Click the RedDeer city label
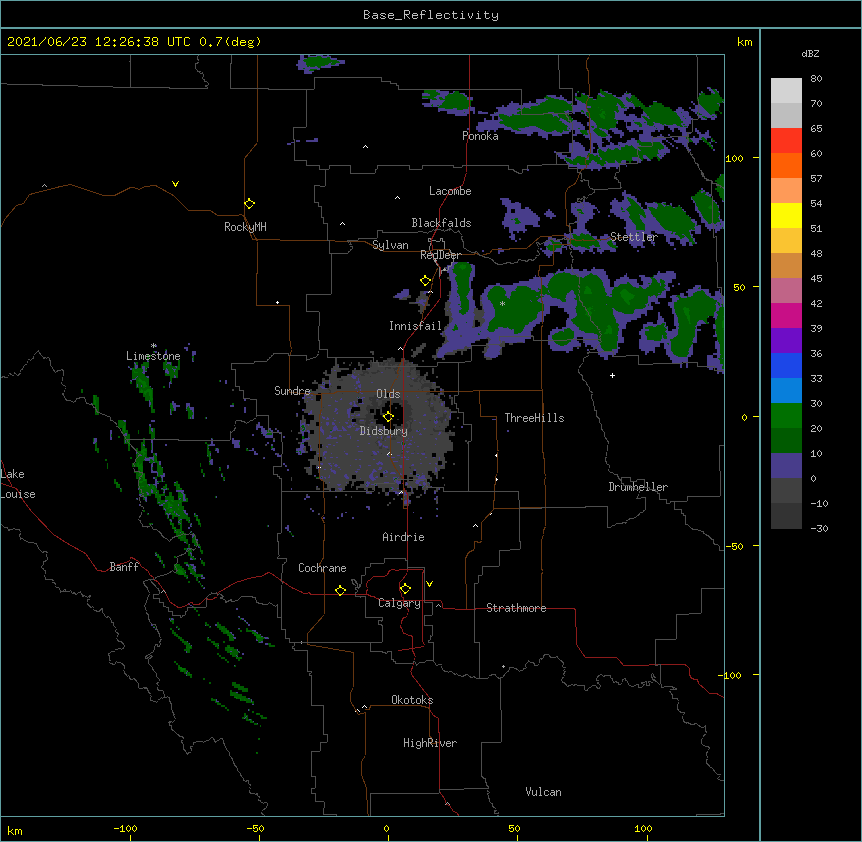862x842 pixels. (440, 255)
